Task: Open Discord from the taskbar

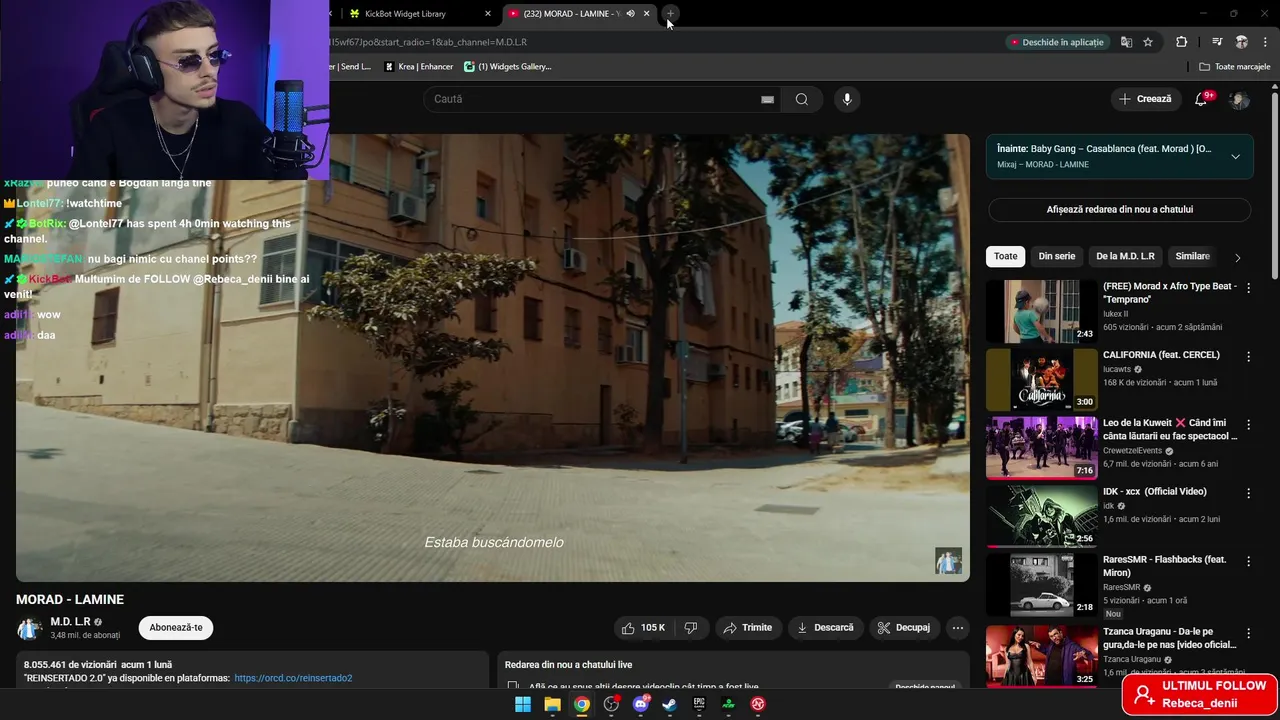Action: pos(641,704)
